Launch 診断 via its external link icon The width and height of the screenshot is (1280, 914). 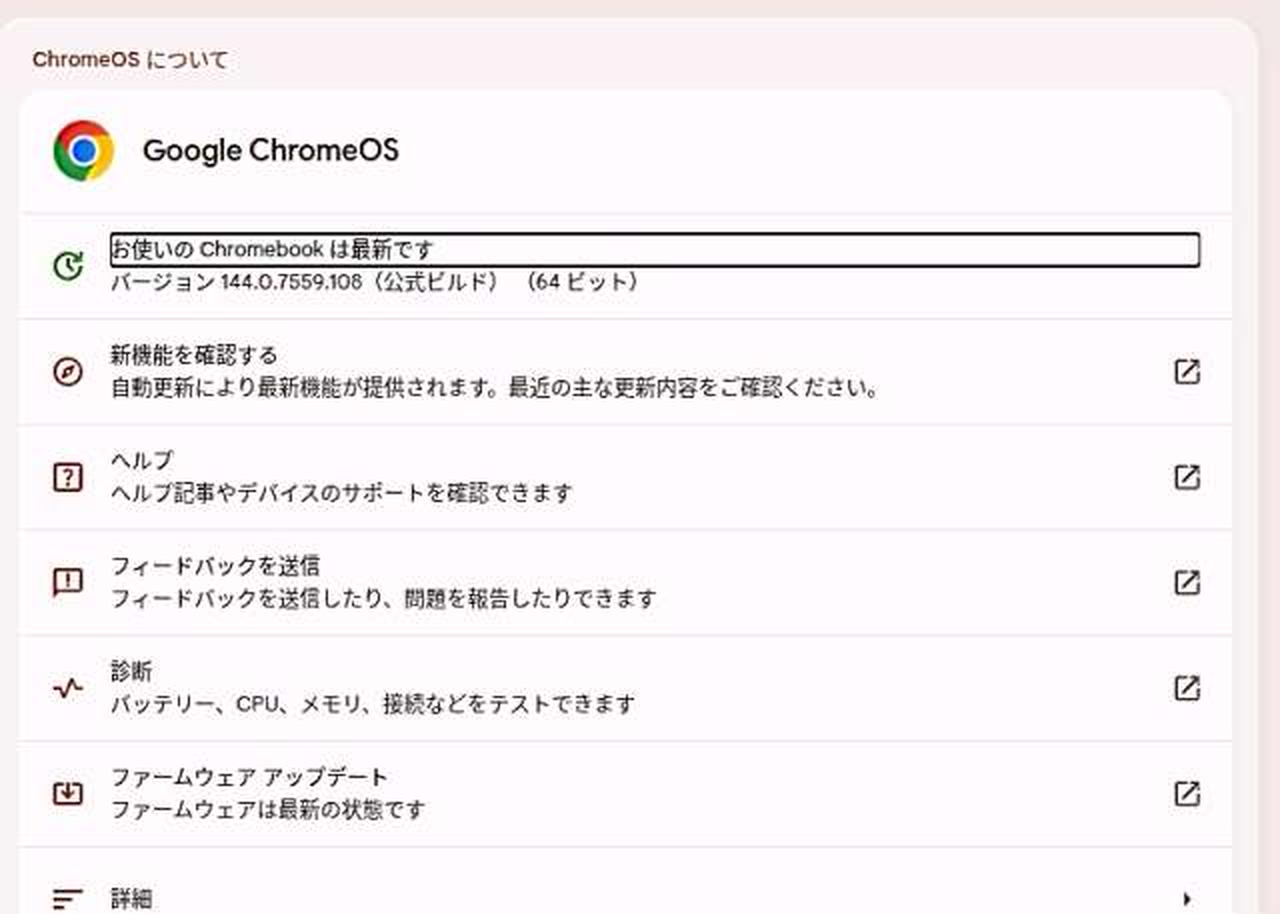pyautogui.click(x=1186, y=688)
